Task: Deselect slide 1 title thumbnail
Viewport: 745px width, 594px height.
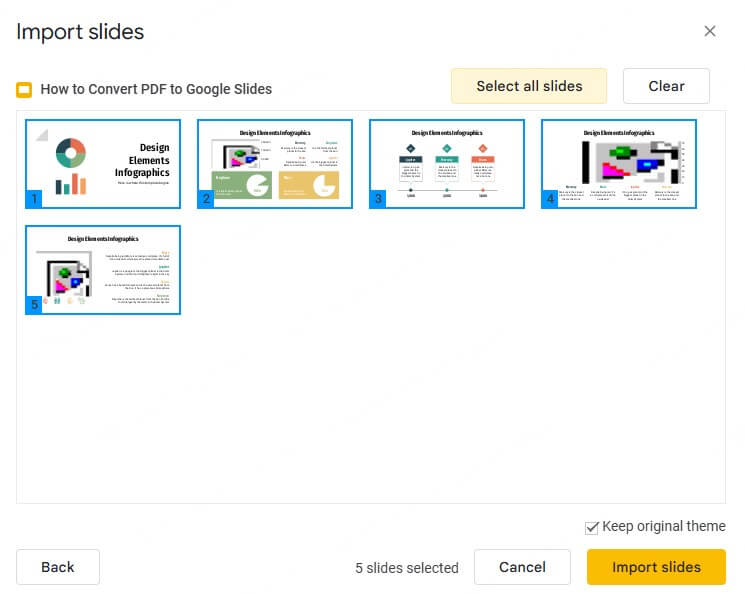Action: pyautogui.click(x=104, y=163)
